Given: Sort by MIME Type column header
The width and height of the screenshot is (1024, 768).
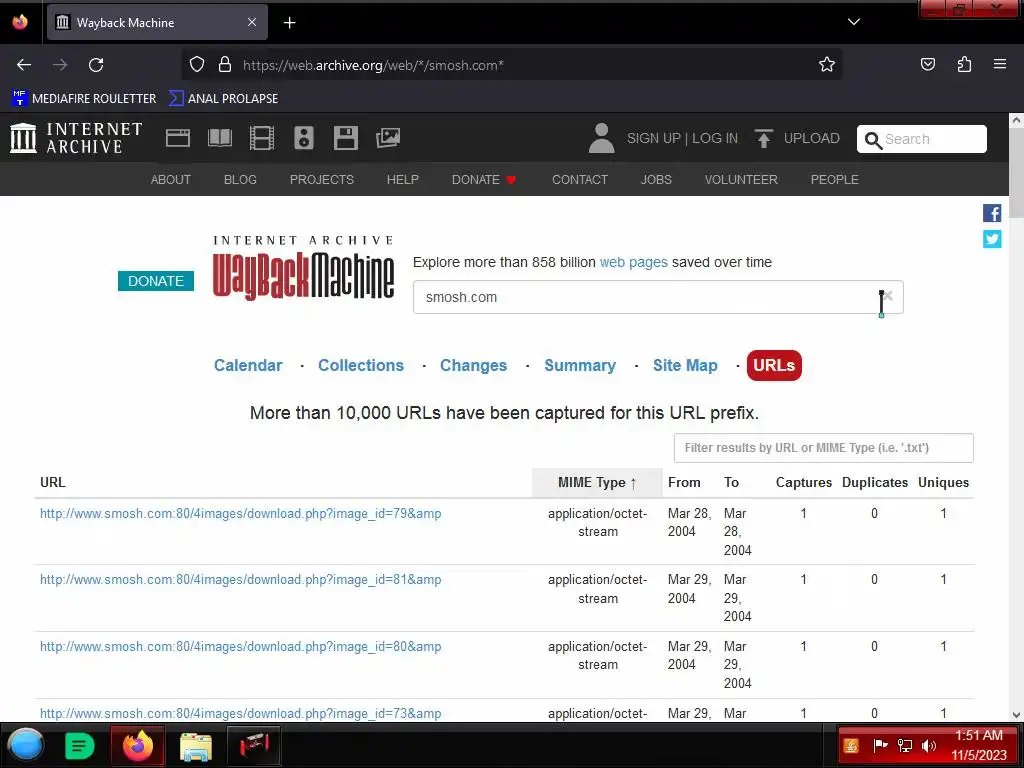Looking at the screenshot, I should [x=597, y=483].
